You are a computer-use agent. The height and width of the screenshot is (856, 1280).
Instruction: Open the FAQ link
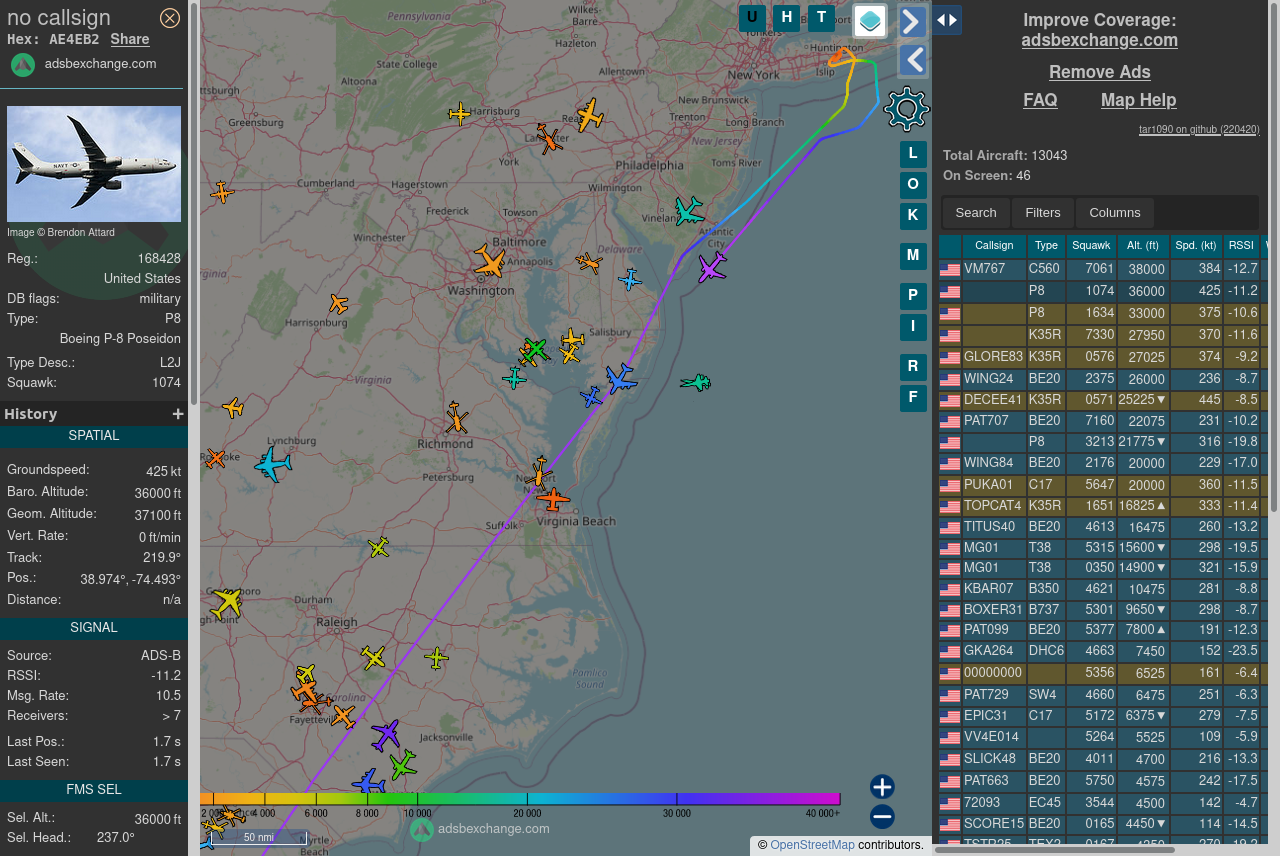pyautogui.click(x=1040, y=100)
